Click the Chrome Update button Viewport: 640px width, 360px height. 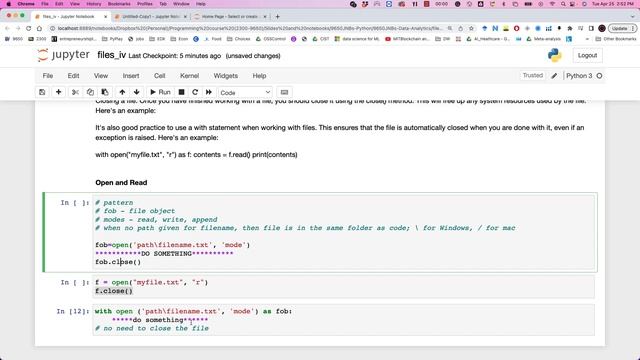[622, 29]
